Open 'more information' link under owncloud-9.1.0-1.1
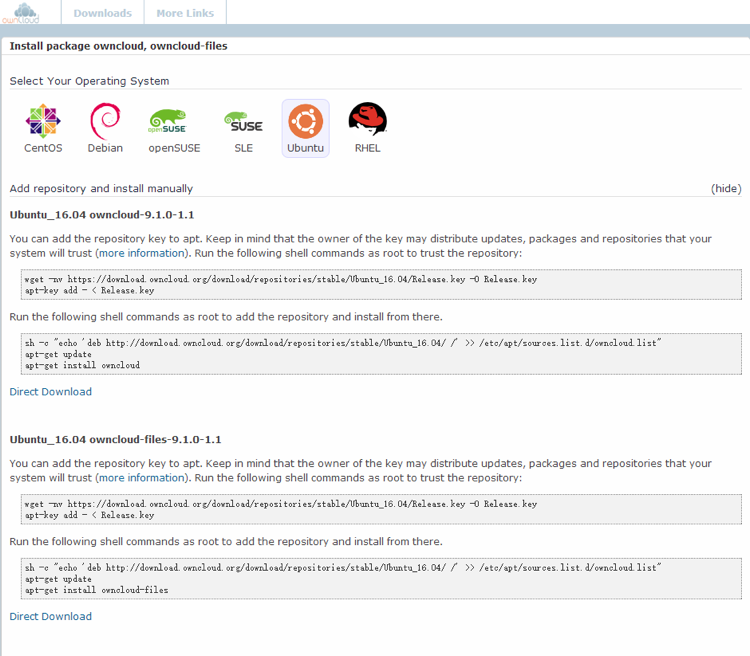This screenshot has width=750, height=656. pyautogui.click(x=142, y=253)
